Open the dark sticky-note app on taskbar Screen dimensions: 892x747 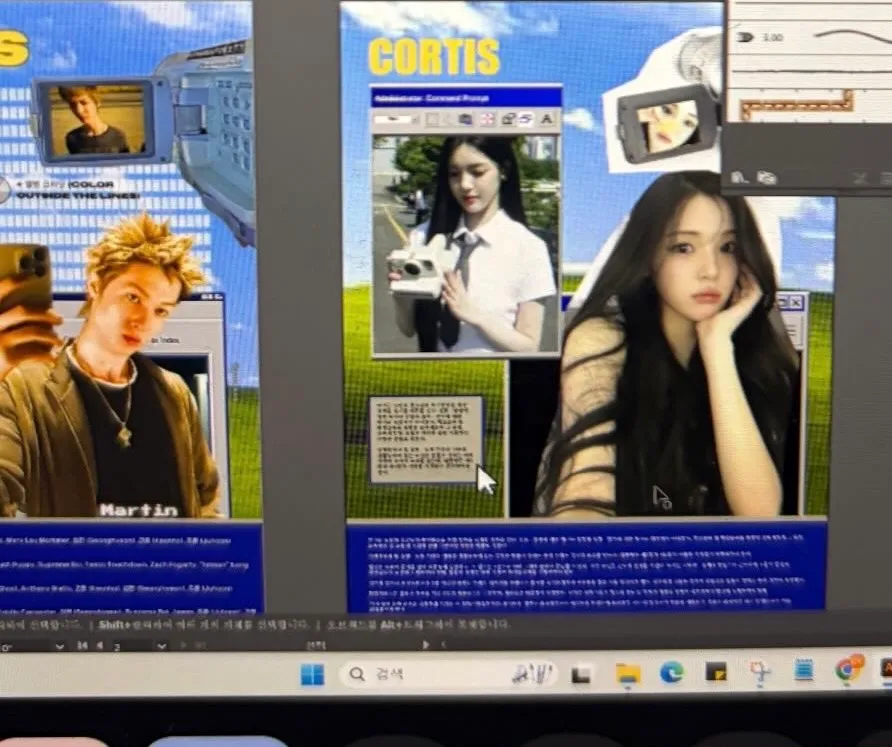(x=716, y=672)
